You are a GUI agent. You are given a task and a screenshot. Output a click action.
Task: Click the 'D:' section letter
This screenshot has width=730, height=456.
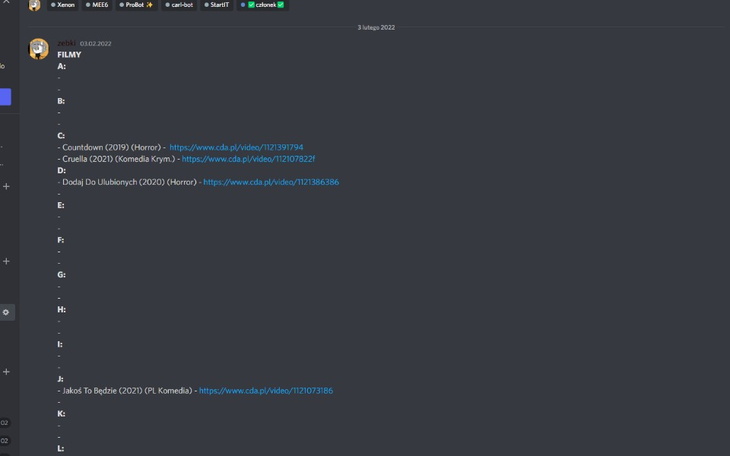coord(61,170)
